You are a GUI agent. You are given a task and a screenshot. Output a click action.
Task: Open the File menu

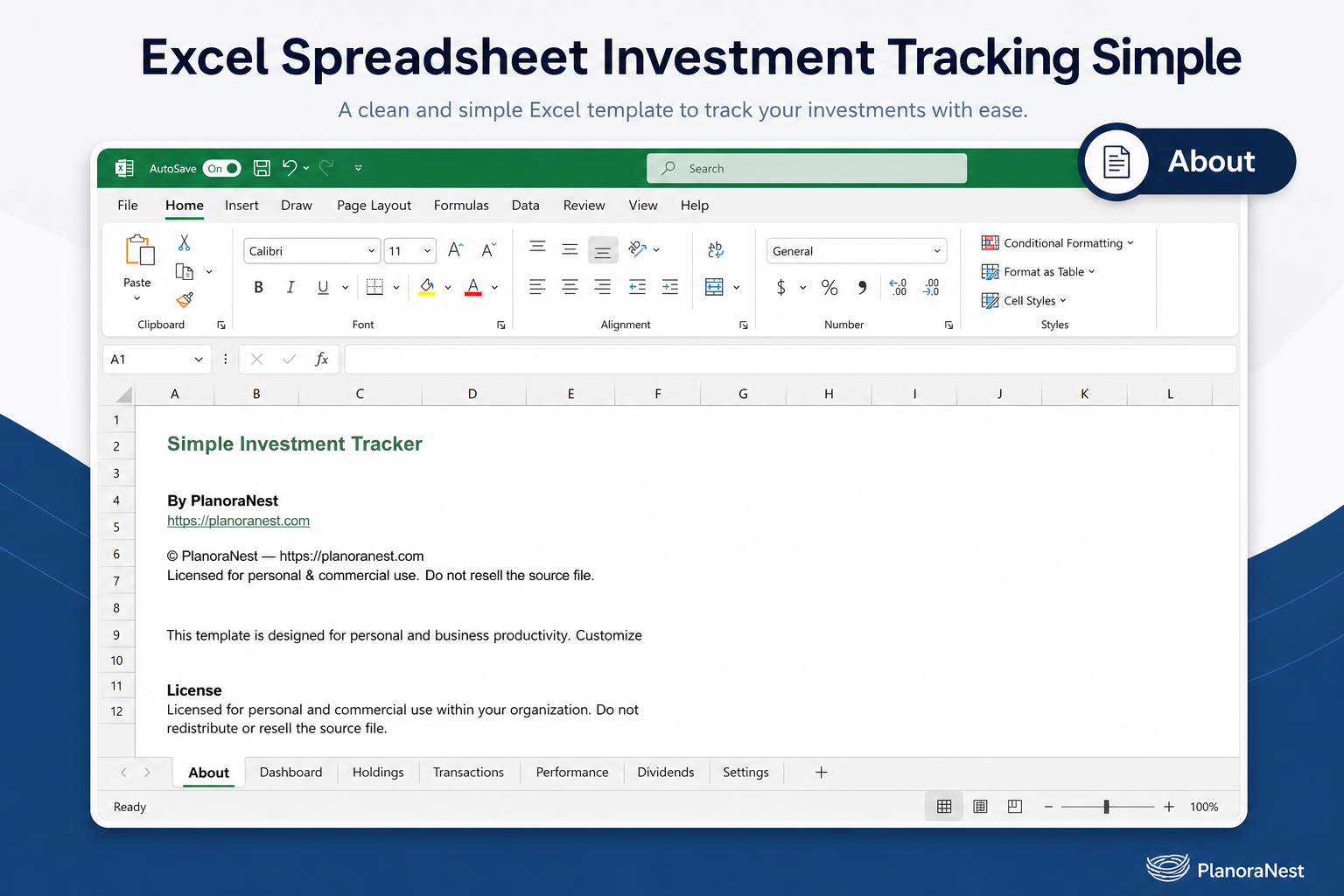(128, 205)
